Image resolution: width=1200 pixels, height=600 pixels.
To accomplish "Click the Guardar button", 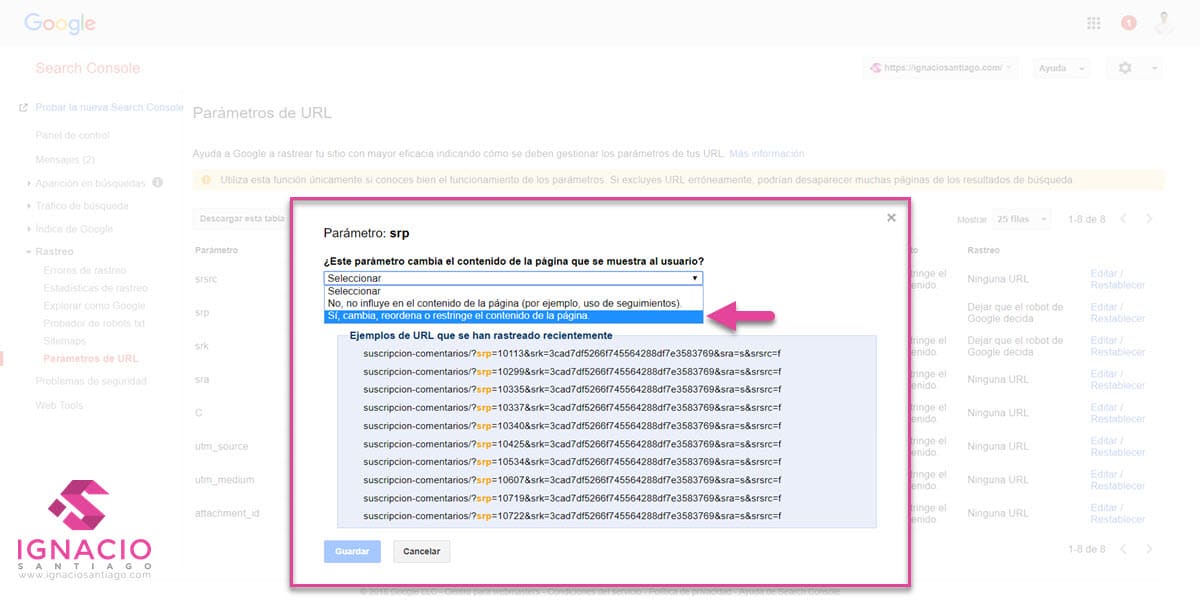I will (x=352, y=551).
